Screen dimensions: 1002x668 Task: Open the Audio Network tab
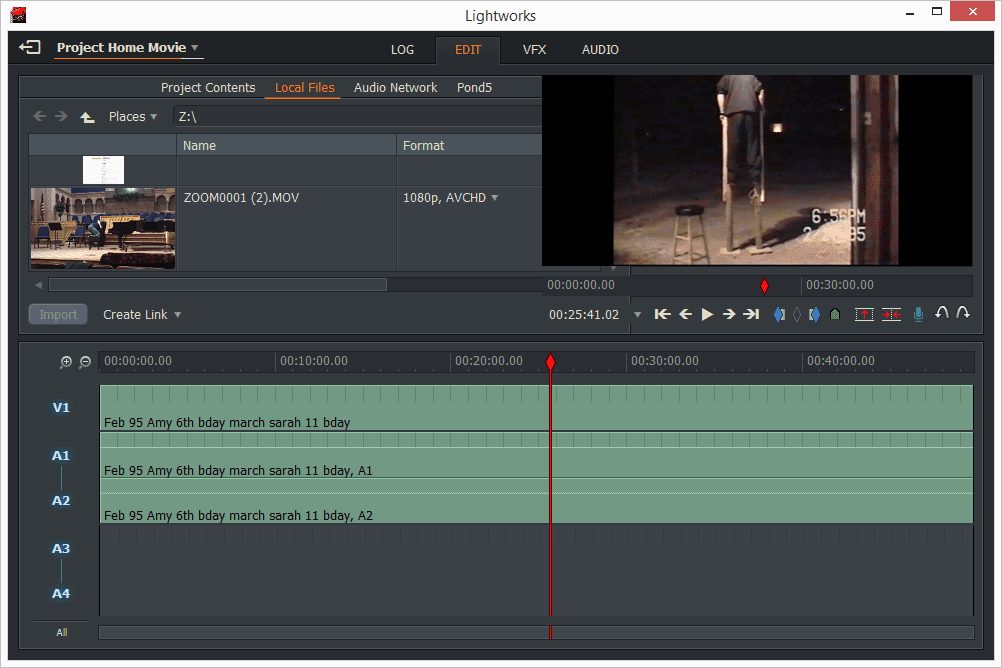[x=395, y=87]
